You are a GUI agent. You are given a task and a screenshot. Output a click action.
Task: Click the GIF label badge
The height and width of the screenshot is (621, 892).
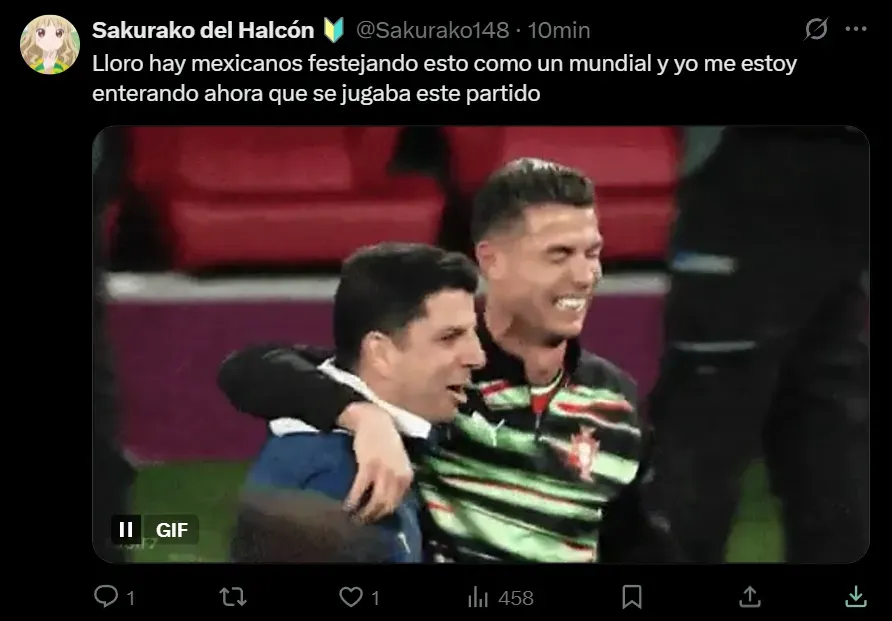coord(172,529)
